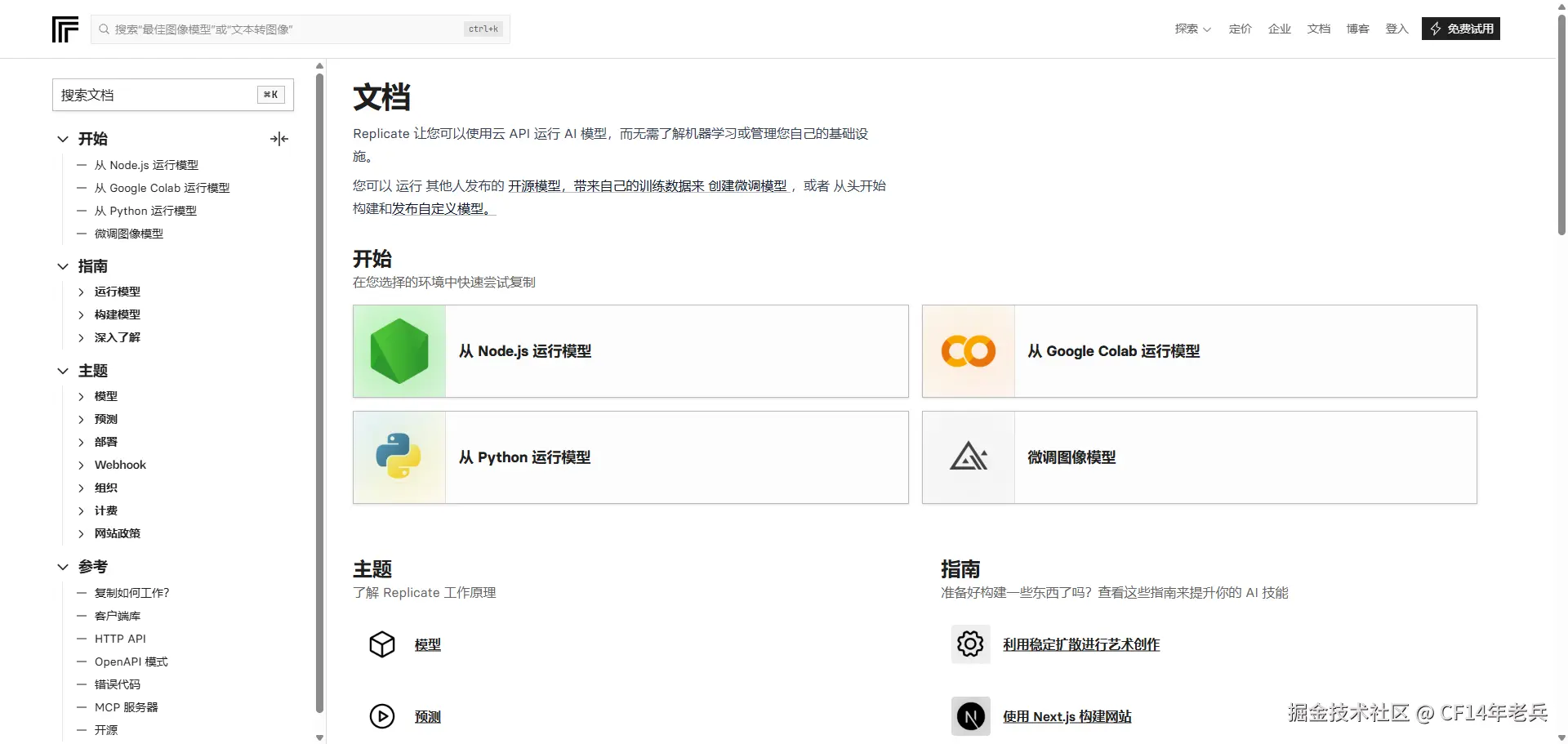Open the 利用稳定扩散进行艺术创作 guide

pyautogui.click(x=1081, y=644)
